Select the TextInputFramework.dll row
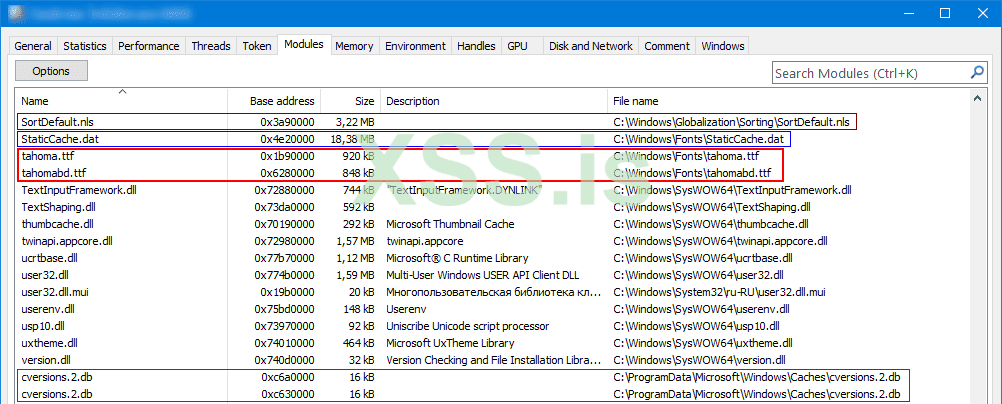The width and height of the screenshot is (1002, 404). pos(492,190)
